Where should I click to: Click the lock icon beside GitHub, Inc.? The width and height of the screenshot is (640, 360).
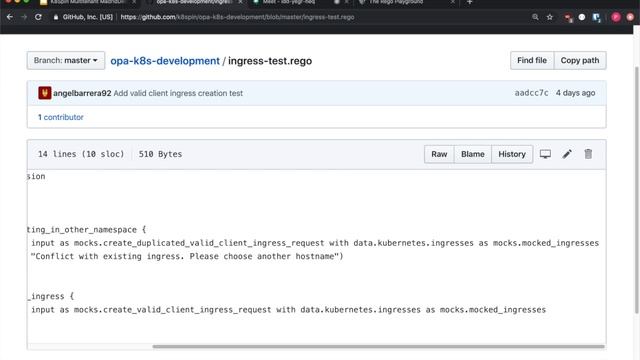pos(56,17)
